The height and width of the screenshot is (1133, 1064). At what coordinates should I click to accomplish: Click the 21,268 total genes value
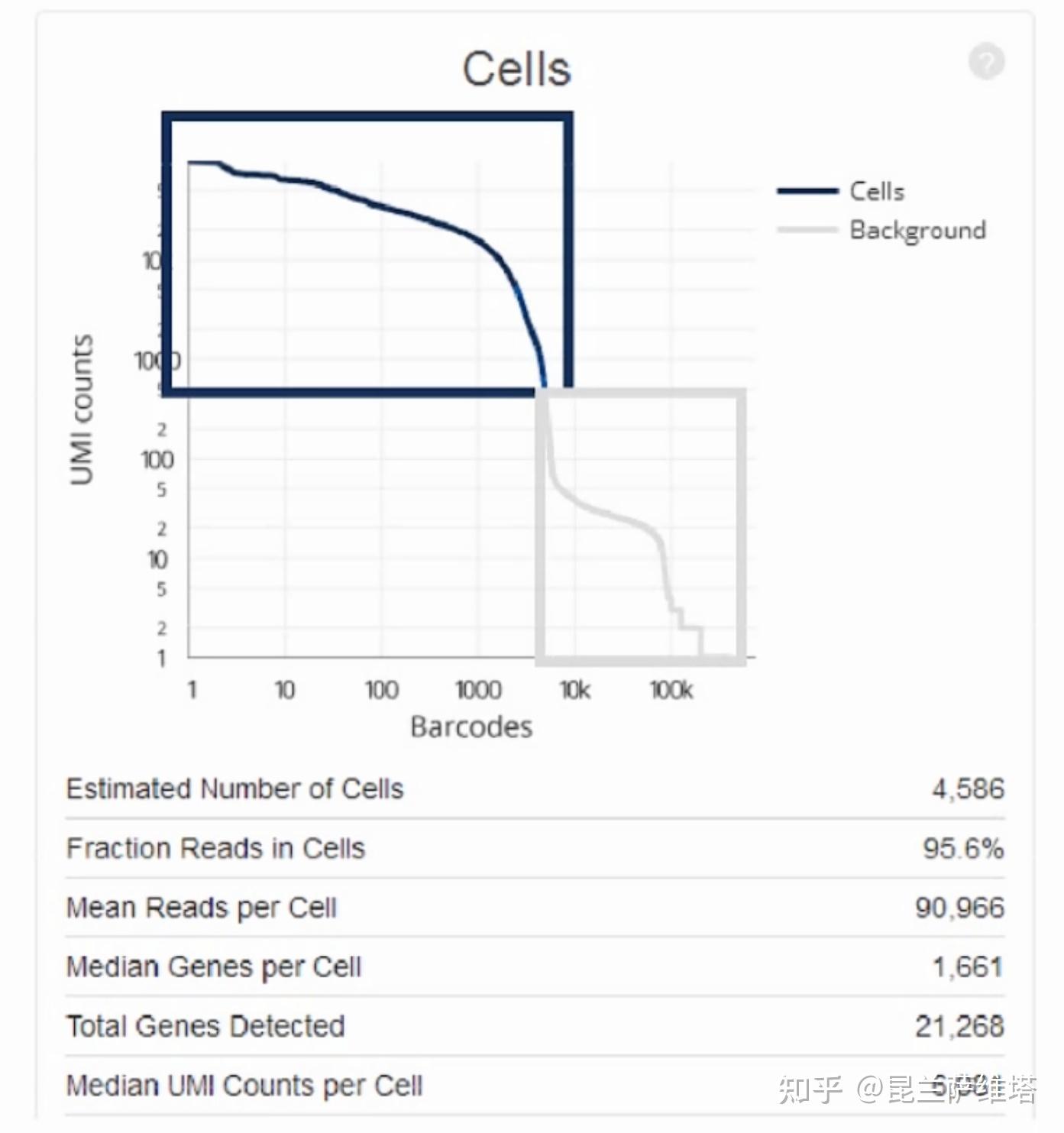tap(959, 1026)
